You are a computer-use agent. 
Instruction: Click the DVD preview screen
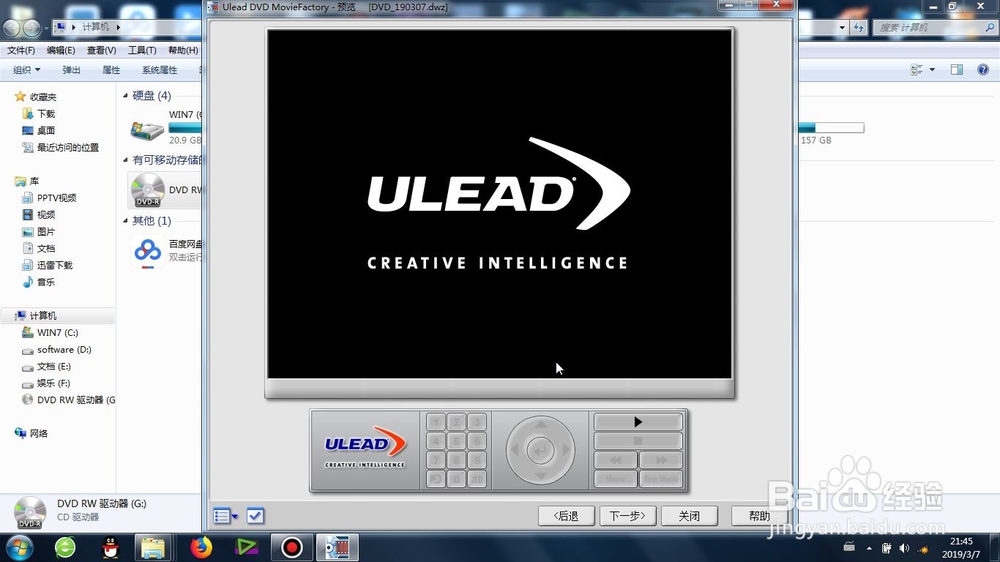coord(499,204)
